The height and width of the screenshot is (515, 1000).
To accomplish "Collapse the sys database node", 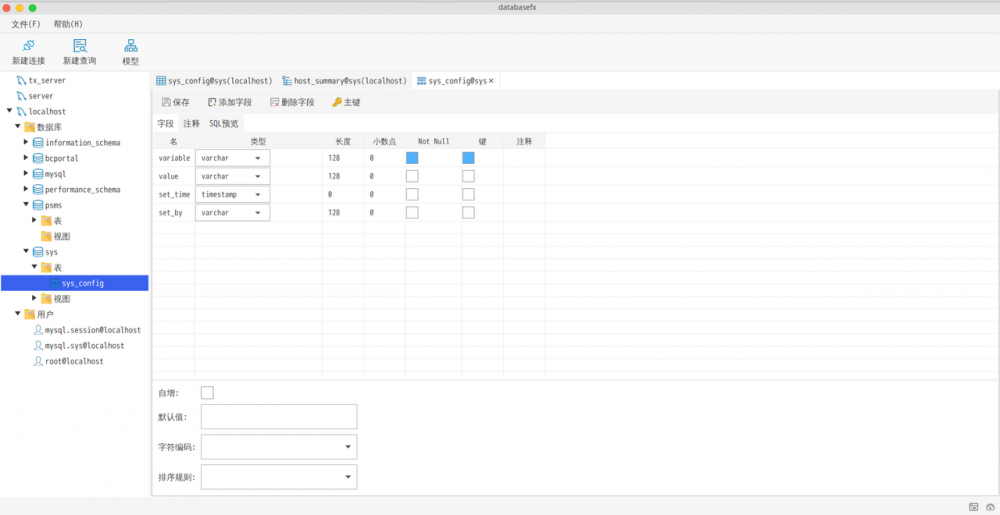I will tap(26, 252).
